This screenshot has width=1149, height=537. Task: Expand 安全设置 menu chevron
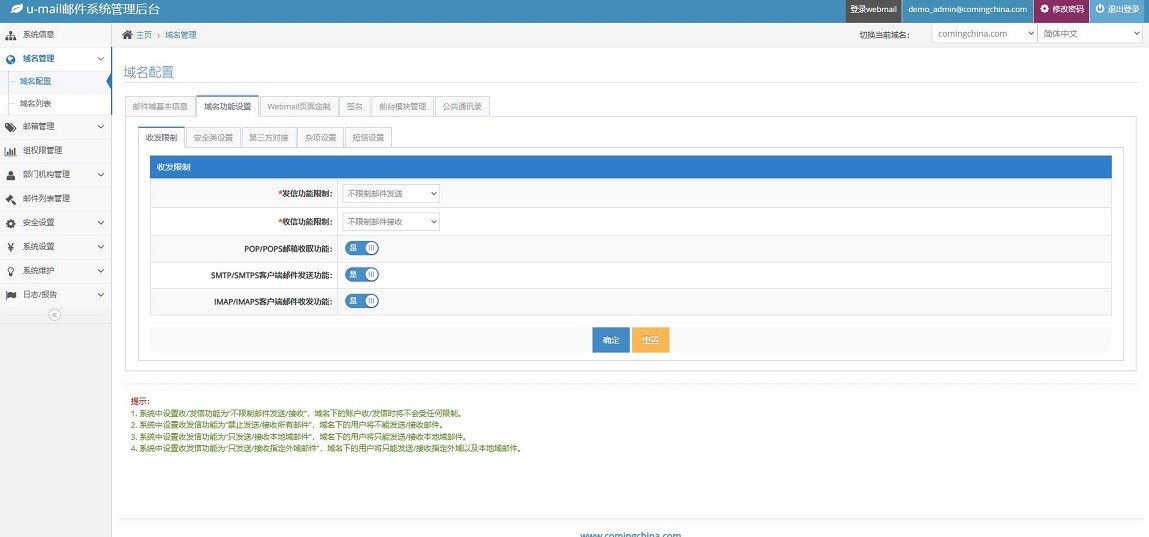pos(100,223)
